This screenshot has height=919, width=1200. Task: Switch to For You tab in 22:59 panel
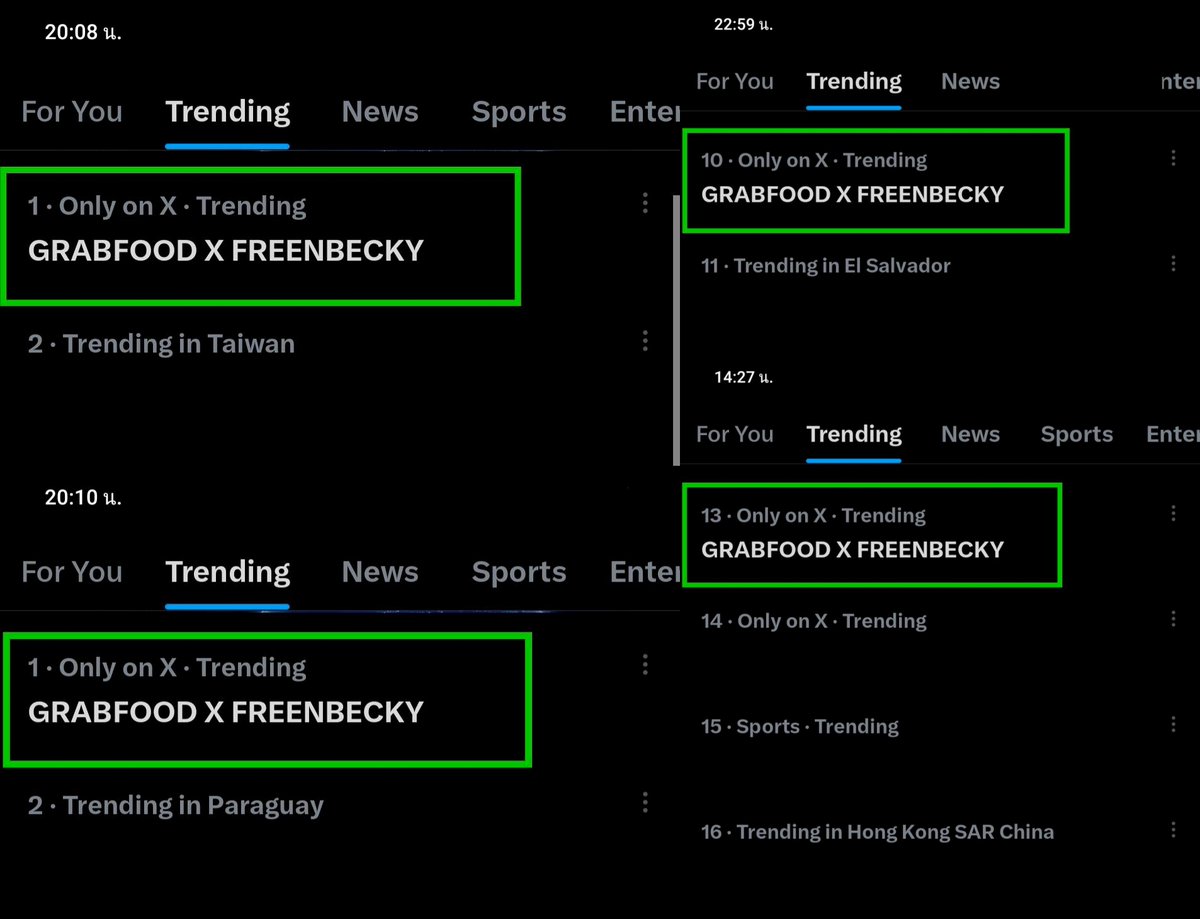pos(735,82)
